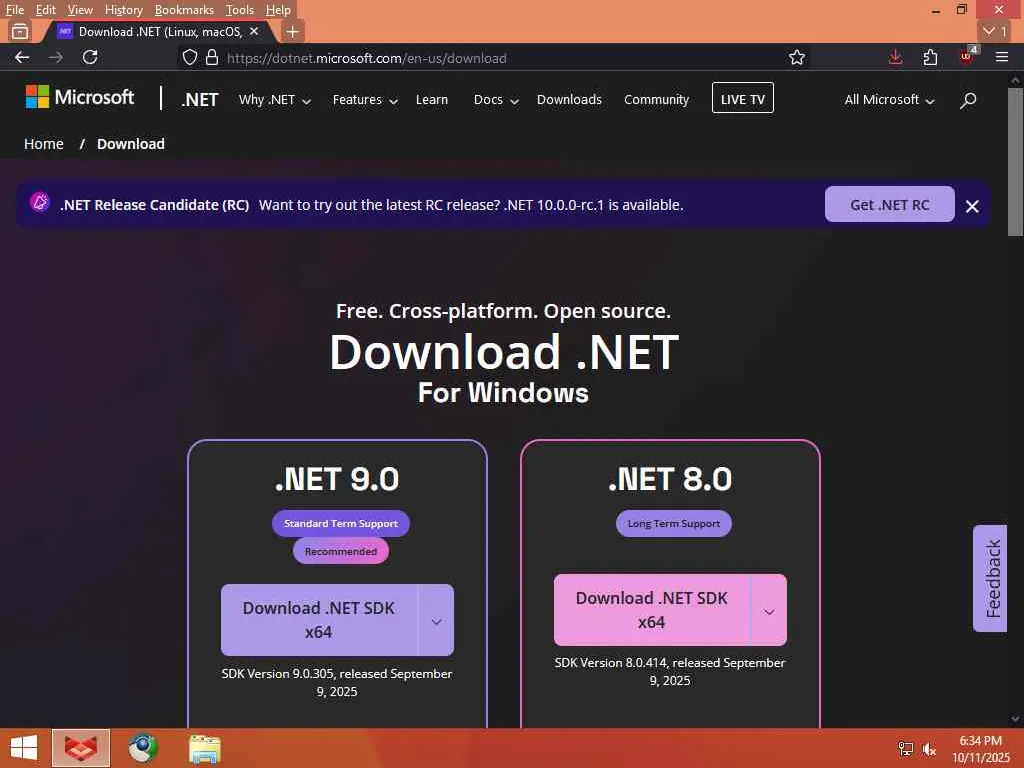Image resolution: width=1024 pixels, height=768 pixels.
Task: Open the File menu
Action: pos(14,10)
